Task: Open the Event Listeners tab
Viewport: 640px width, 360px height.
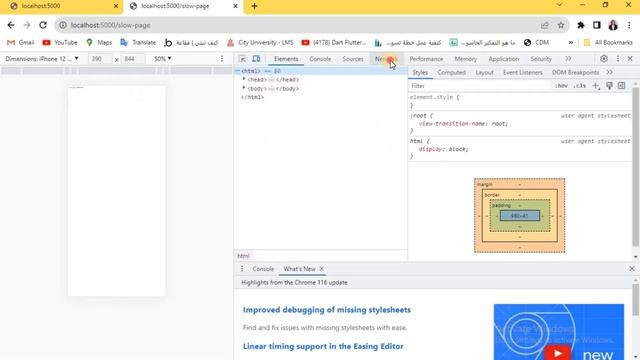Action: [x=522, y=72]
